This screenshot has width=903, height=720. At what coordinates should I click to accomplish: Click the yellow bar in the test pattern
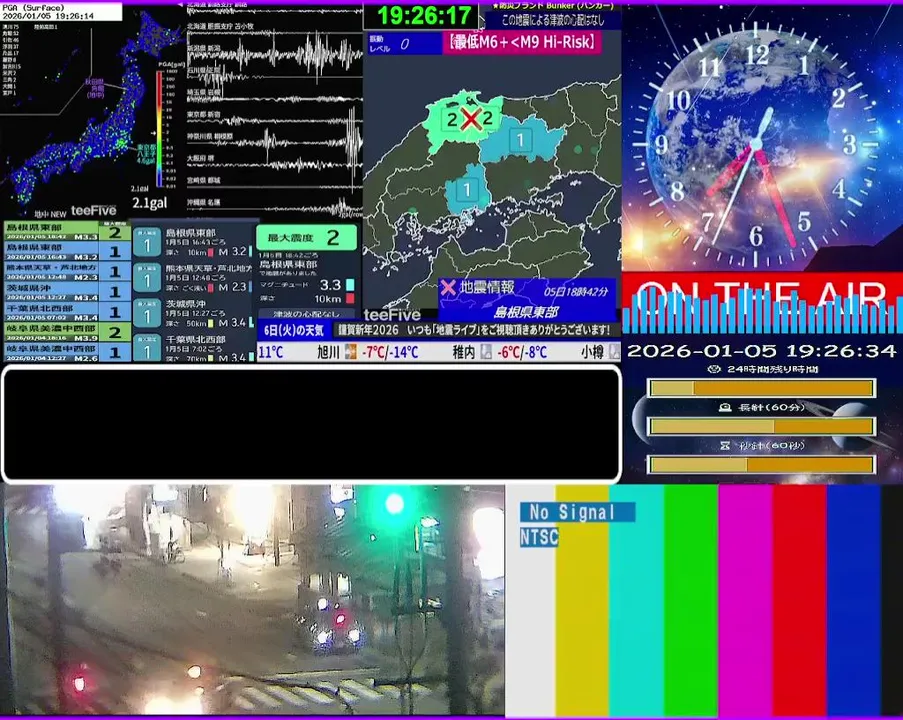(x=582, y=599)
